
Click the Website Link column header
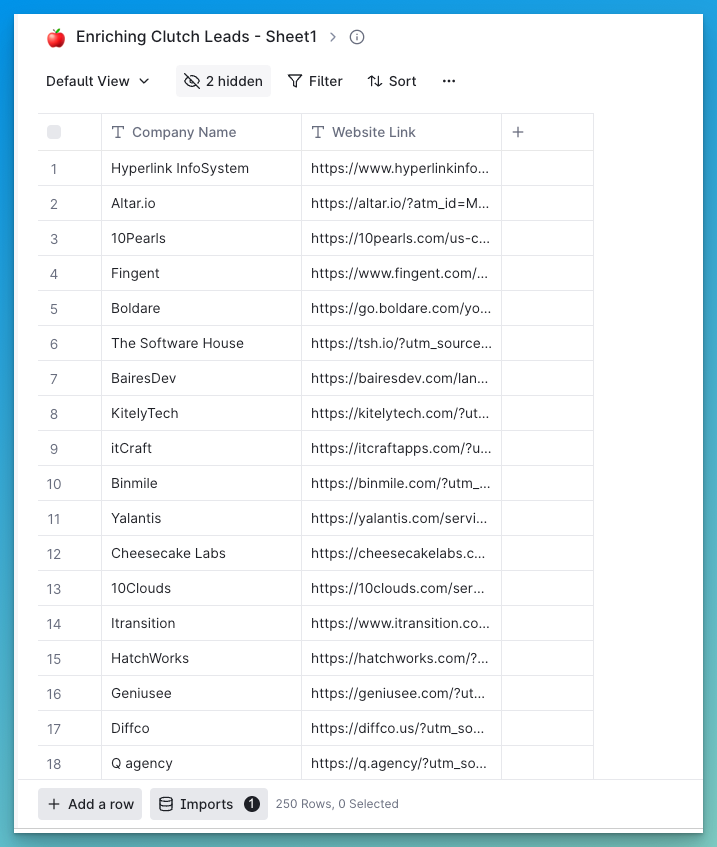coord(401,132)
